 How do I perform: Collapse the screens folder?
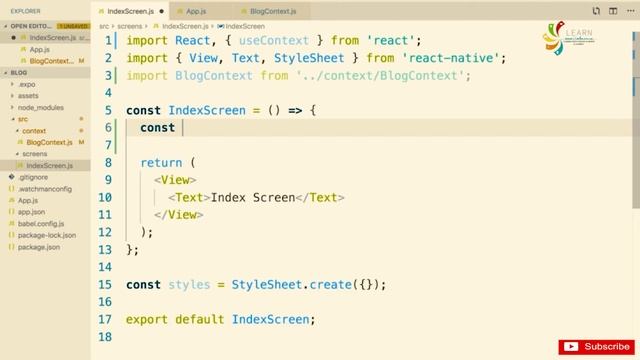pos(35,154)
